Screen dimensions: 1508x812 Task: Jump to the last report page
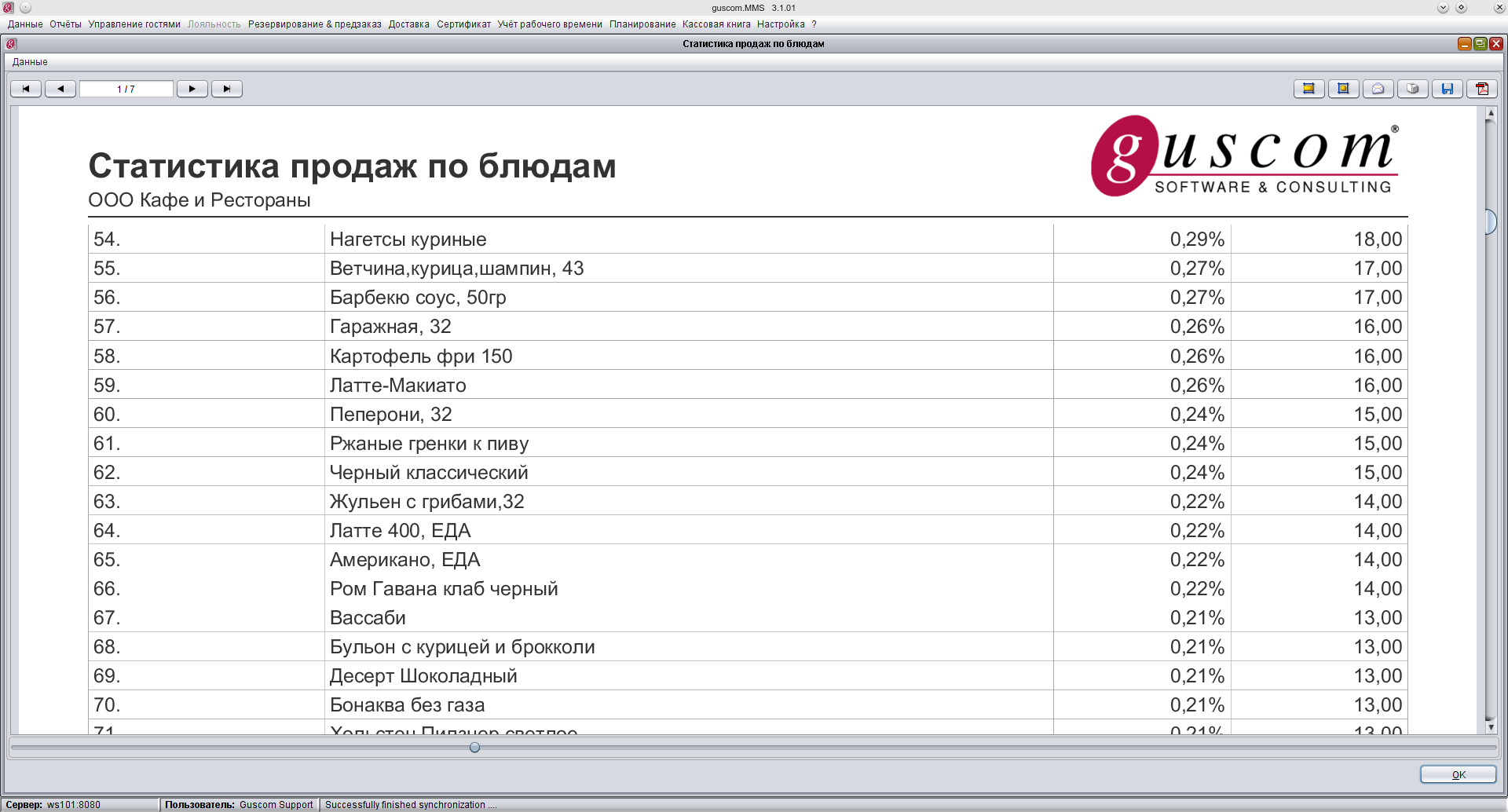coord(227,89)
